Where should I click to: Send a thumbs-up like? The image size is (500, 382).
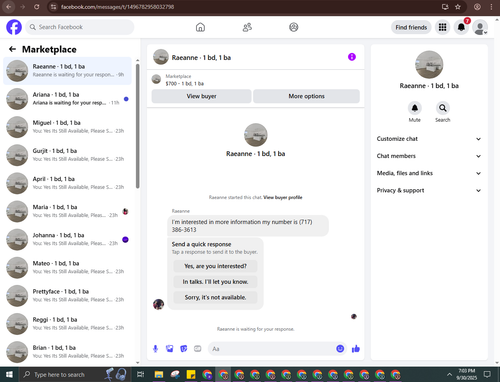coord(356,349)
